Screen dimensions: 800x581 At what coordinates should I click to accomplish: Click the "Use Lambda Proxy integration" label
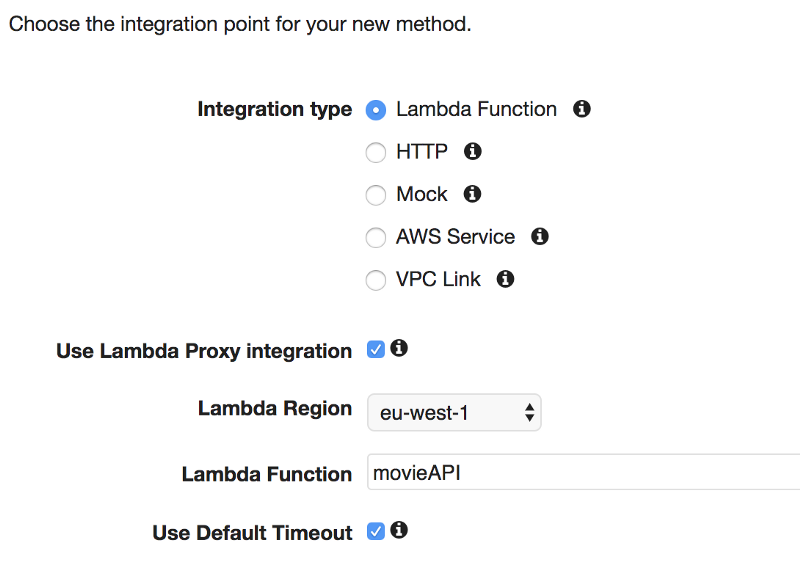(x=204, y=351)
